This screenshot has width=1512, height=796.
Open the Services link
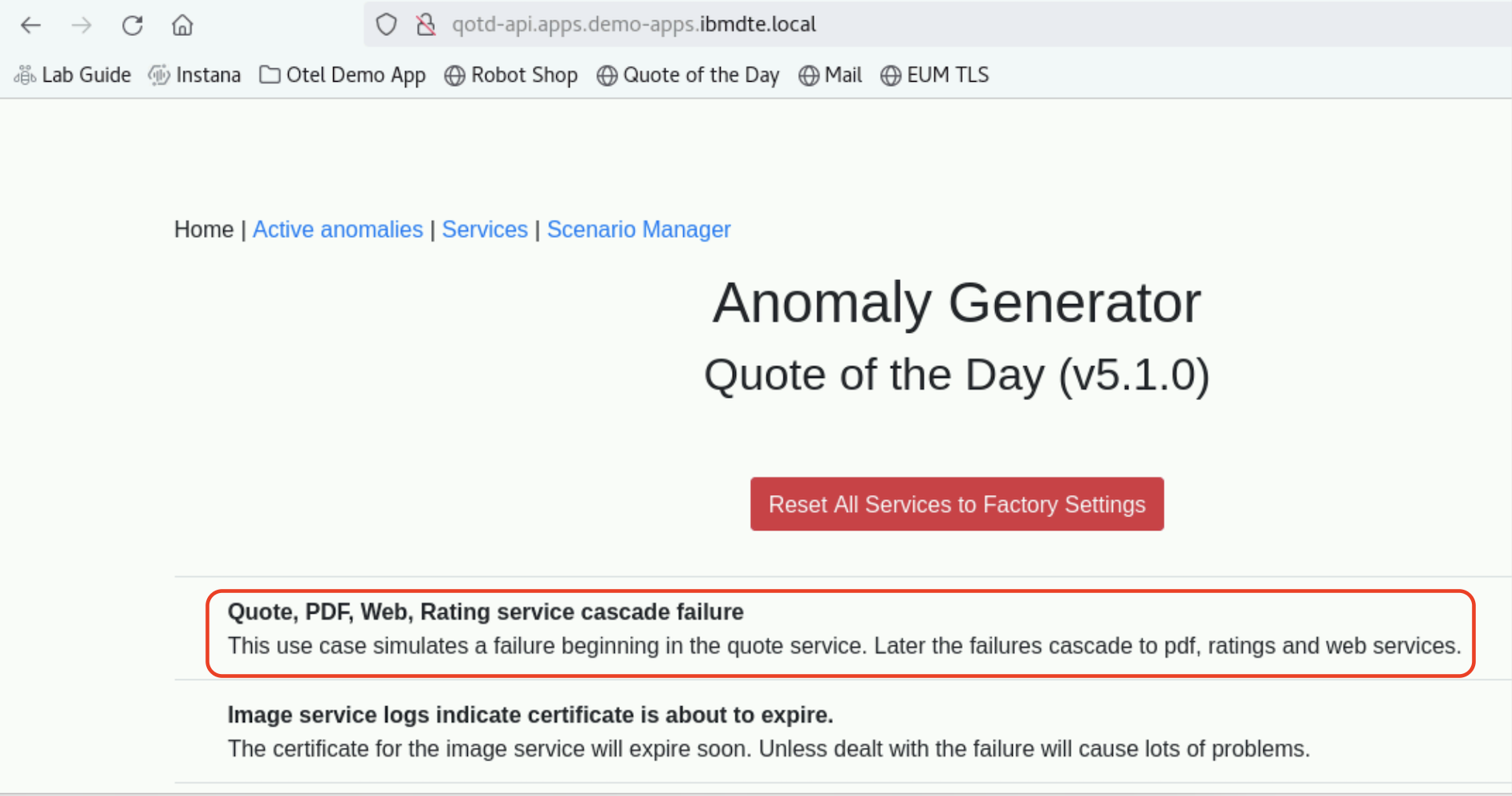(485, 229)
